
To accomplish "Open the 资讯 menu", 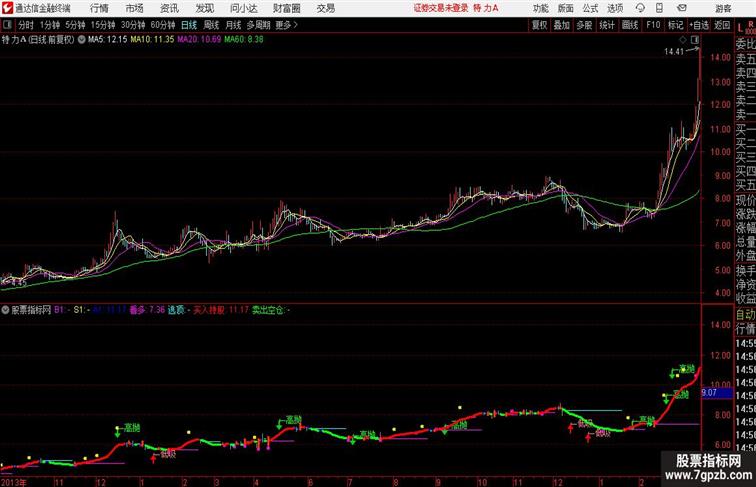I will click(169, 8).
